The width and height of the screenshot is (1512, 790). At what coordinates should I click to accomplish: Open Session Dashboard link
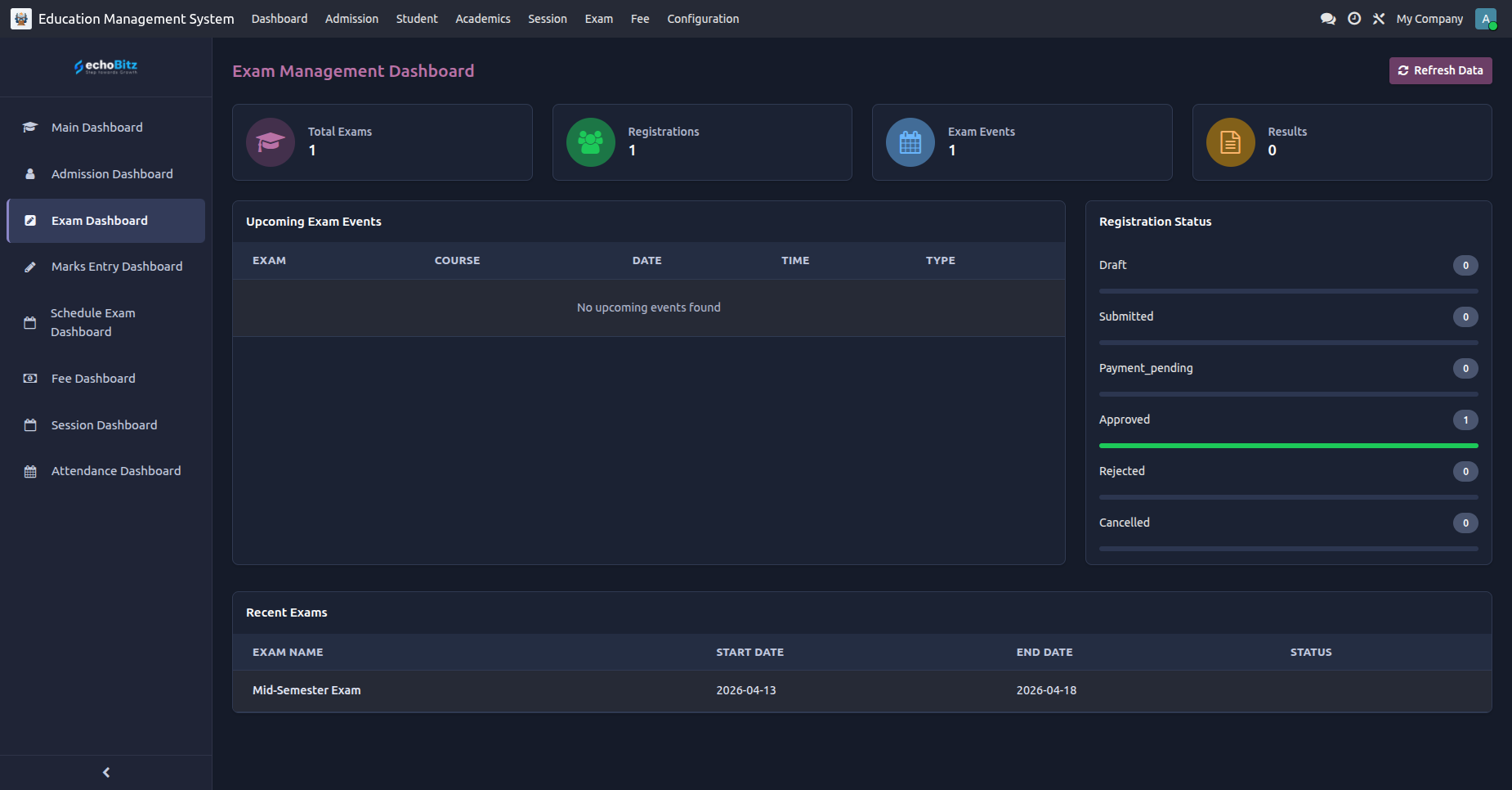coord(106,425)
